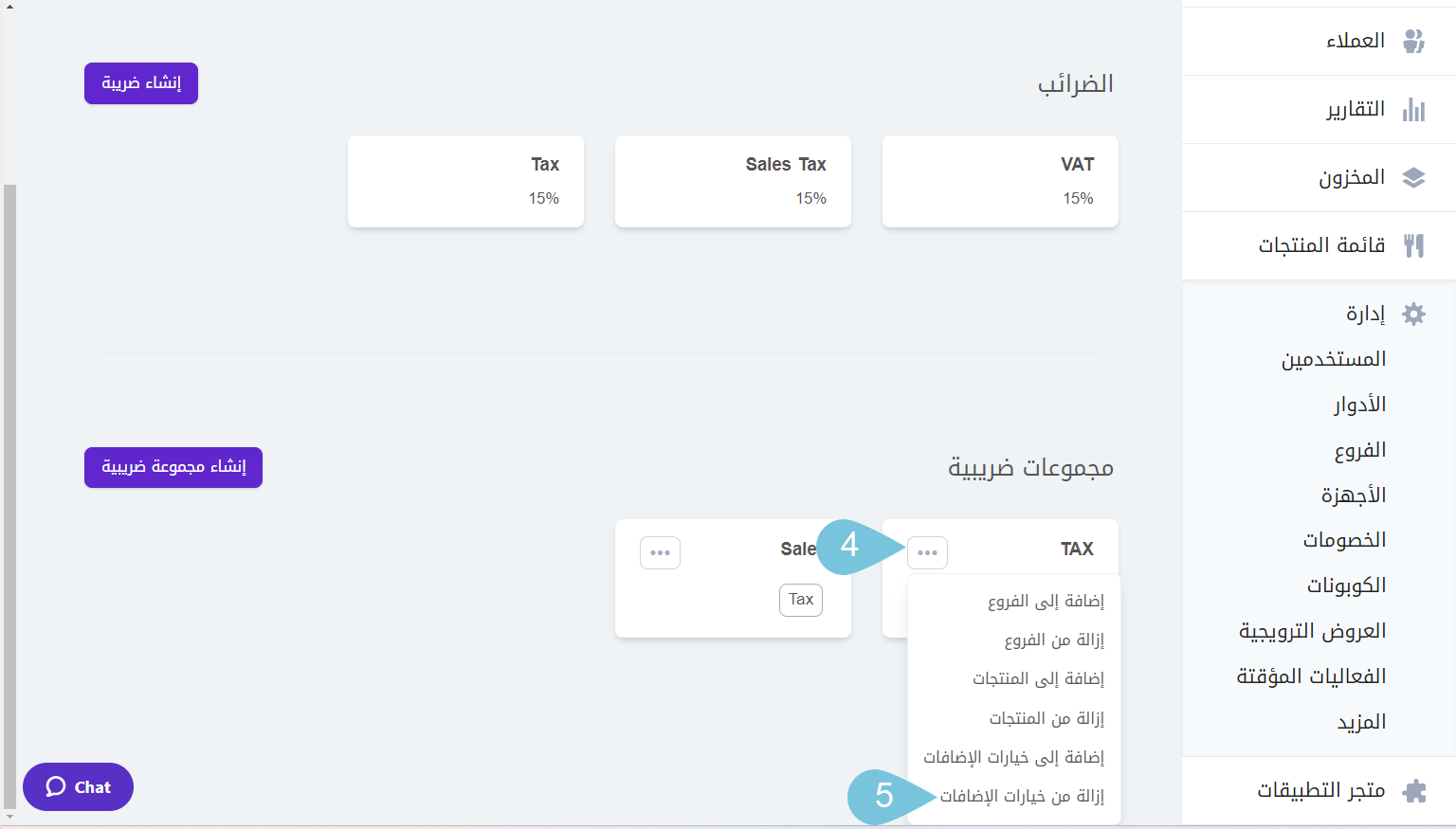Open the three-dot menu on Sale group card
Viewport: 1456px width, 829px height.
pos(660,552)
